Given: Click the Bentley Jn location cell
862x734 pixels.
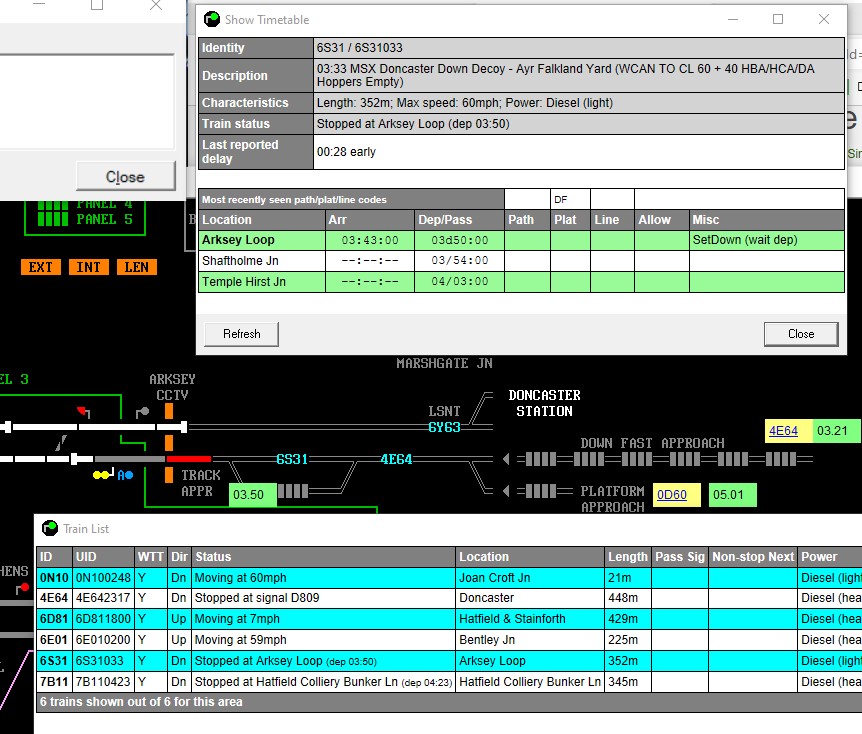Looking at the screenshot, I should pos(530,639).
